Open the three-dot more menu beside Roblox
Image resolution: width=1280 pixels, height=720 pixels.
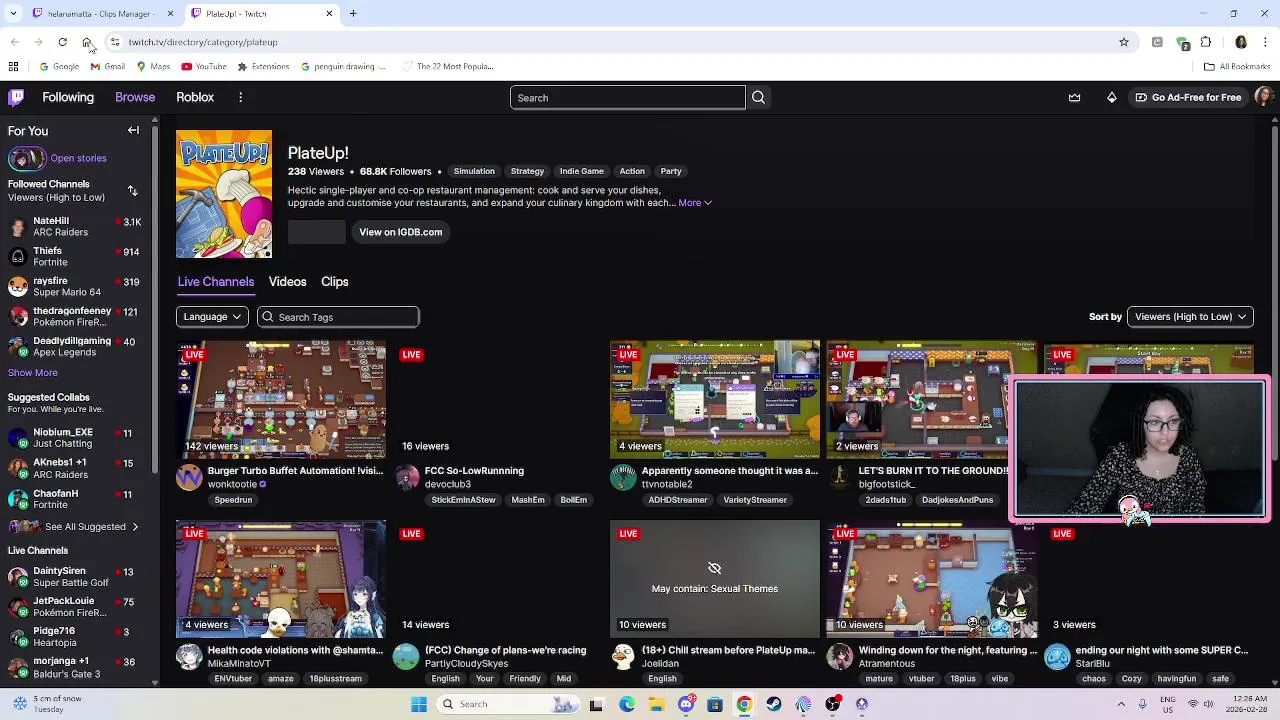point(240,97)
